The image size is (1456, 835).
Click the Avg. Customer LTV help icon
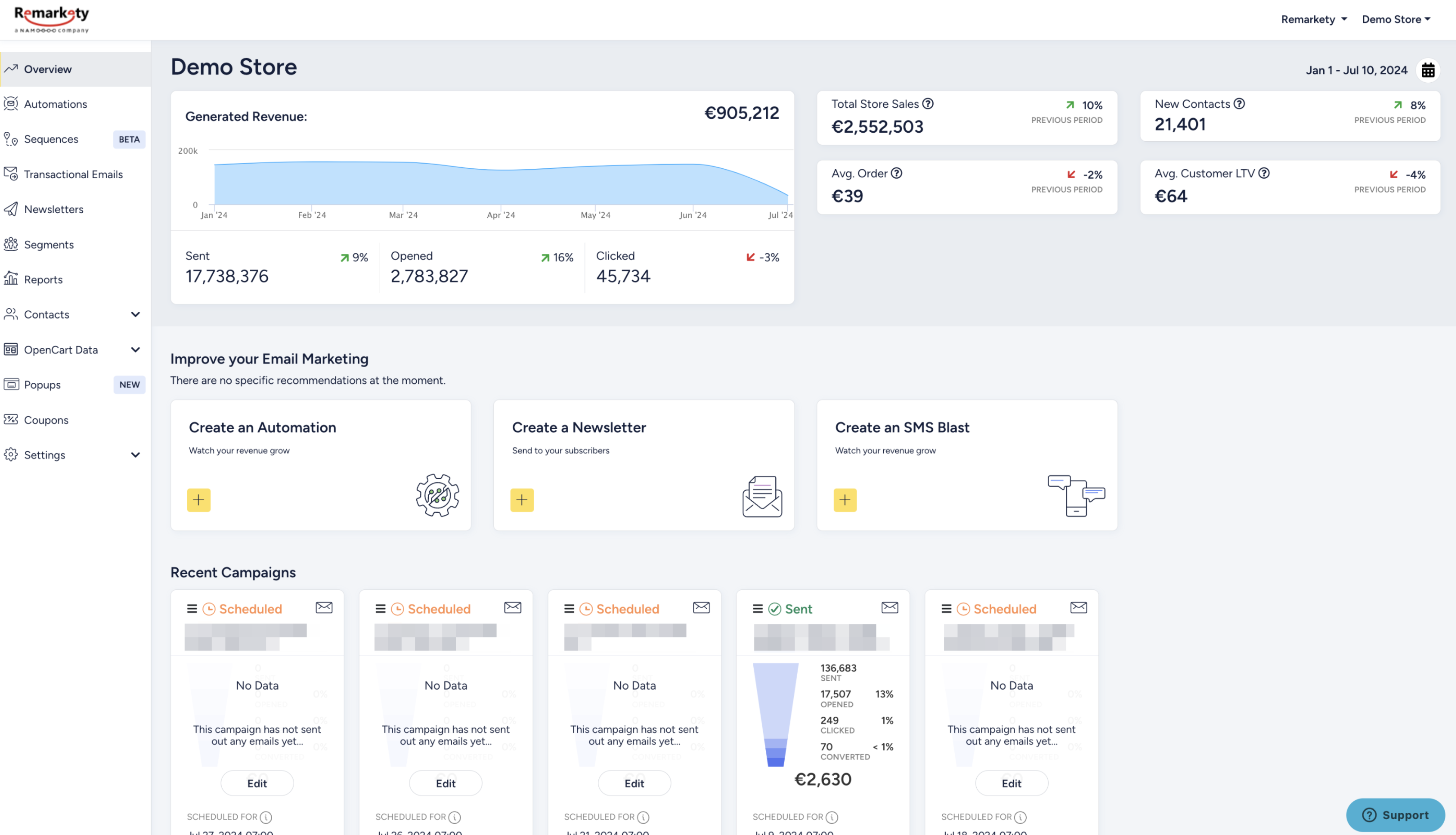coord(1264,173)
